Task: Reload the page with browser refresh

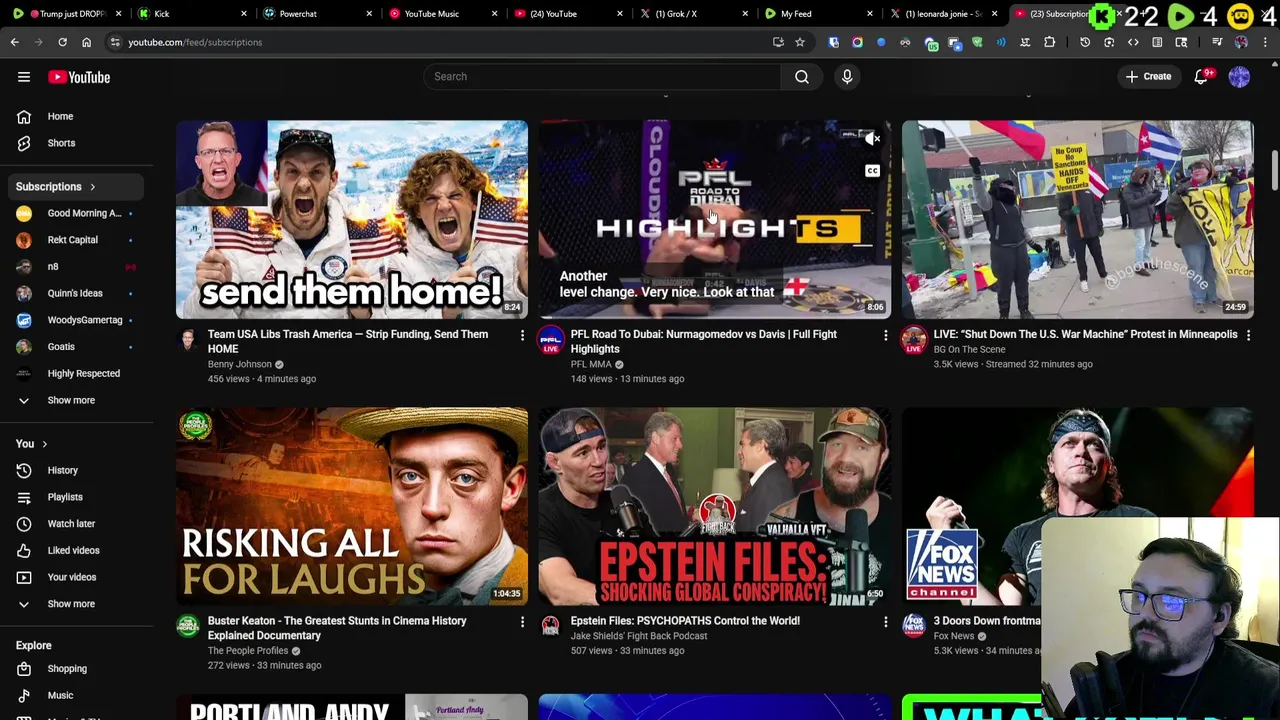Action: coord(62,42)
